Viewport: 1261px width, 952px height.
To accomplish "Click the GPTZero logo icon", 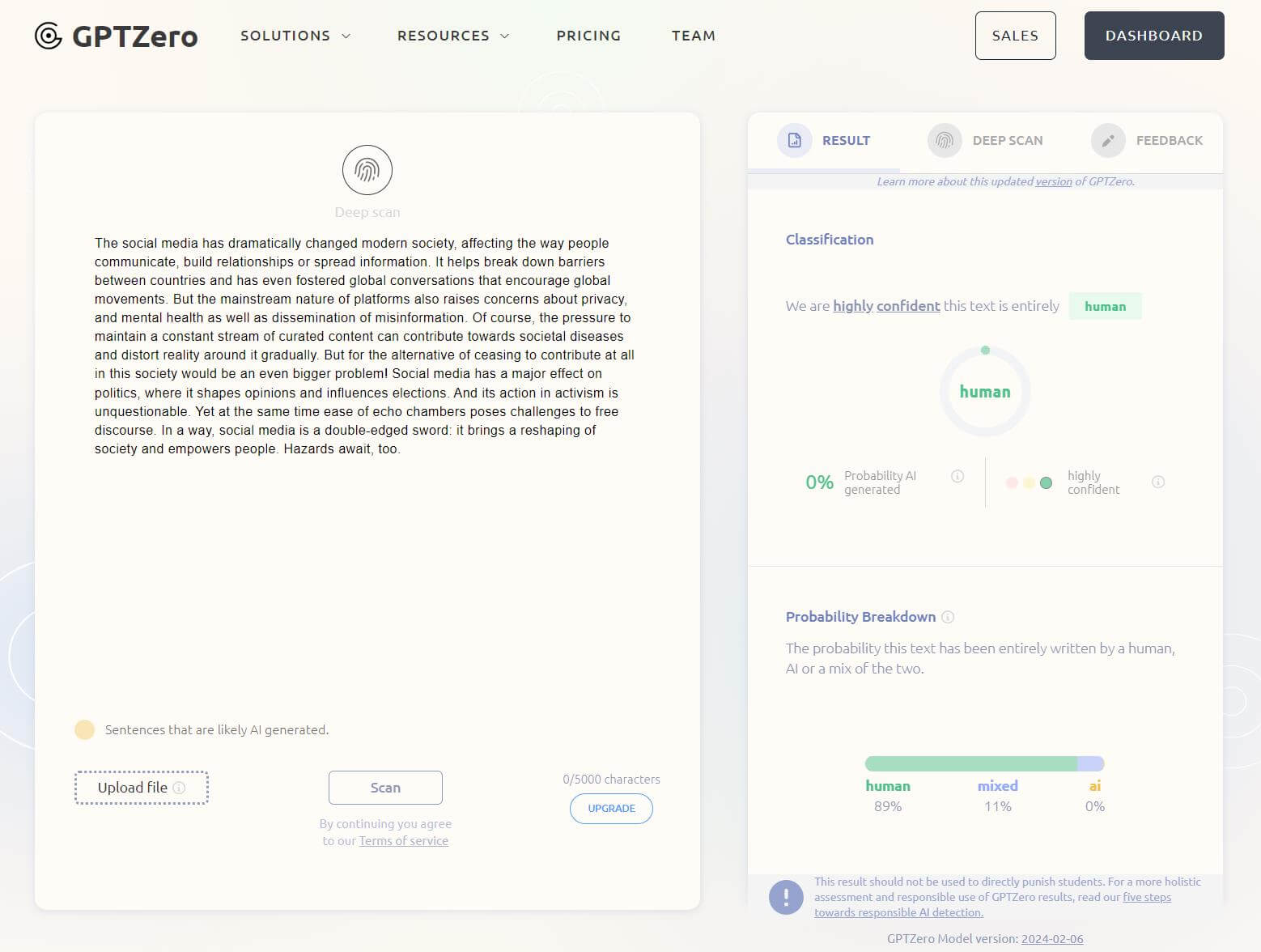I will pos(49,36).
